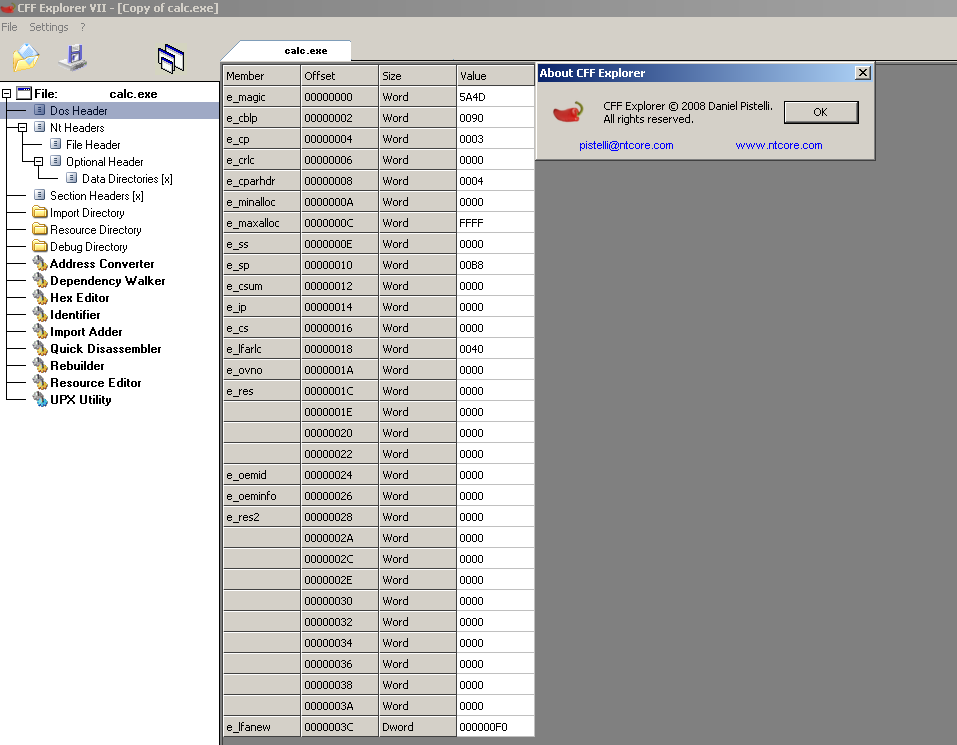
Task: Click OK in About CFF Explorer dialog
Action: click(821, 112)
